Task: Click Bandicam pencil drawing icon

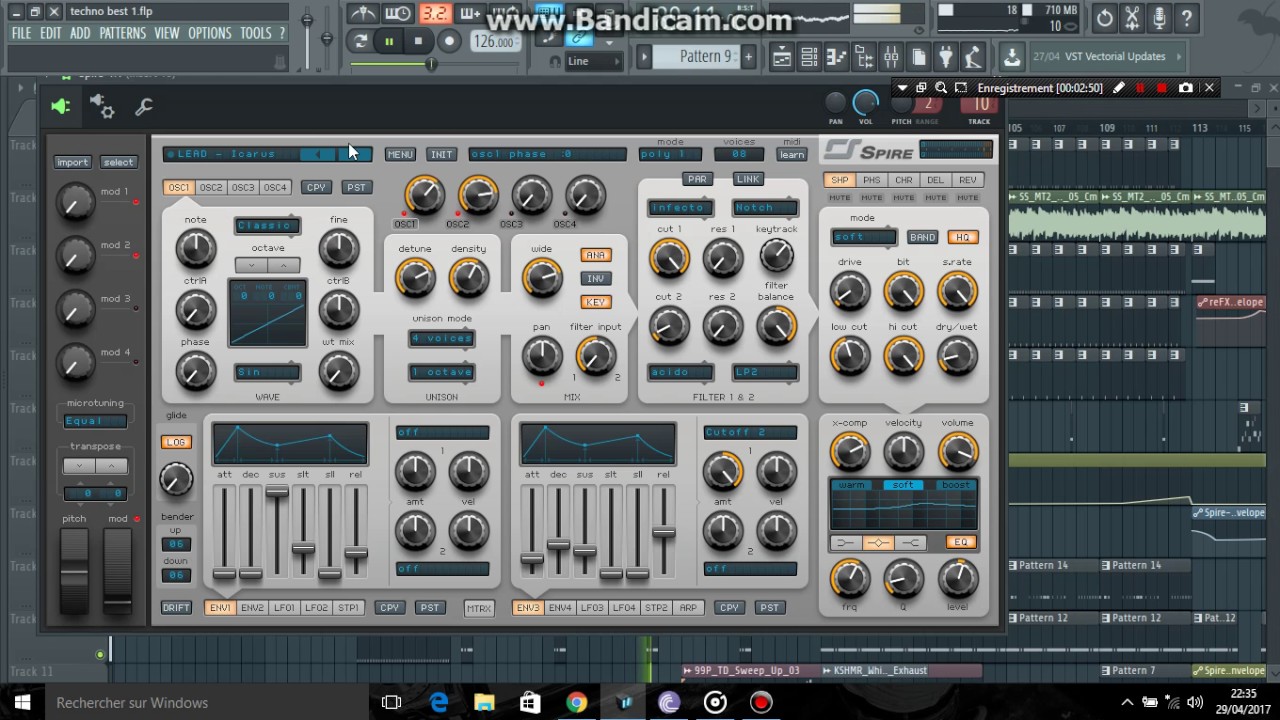Action: [1118, 88]
